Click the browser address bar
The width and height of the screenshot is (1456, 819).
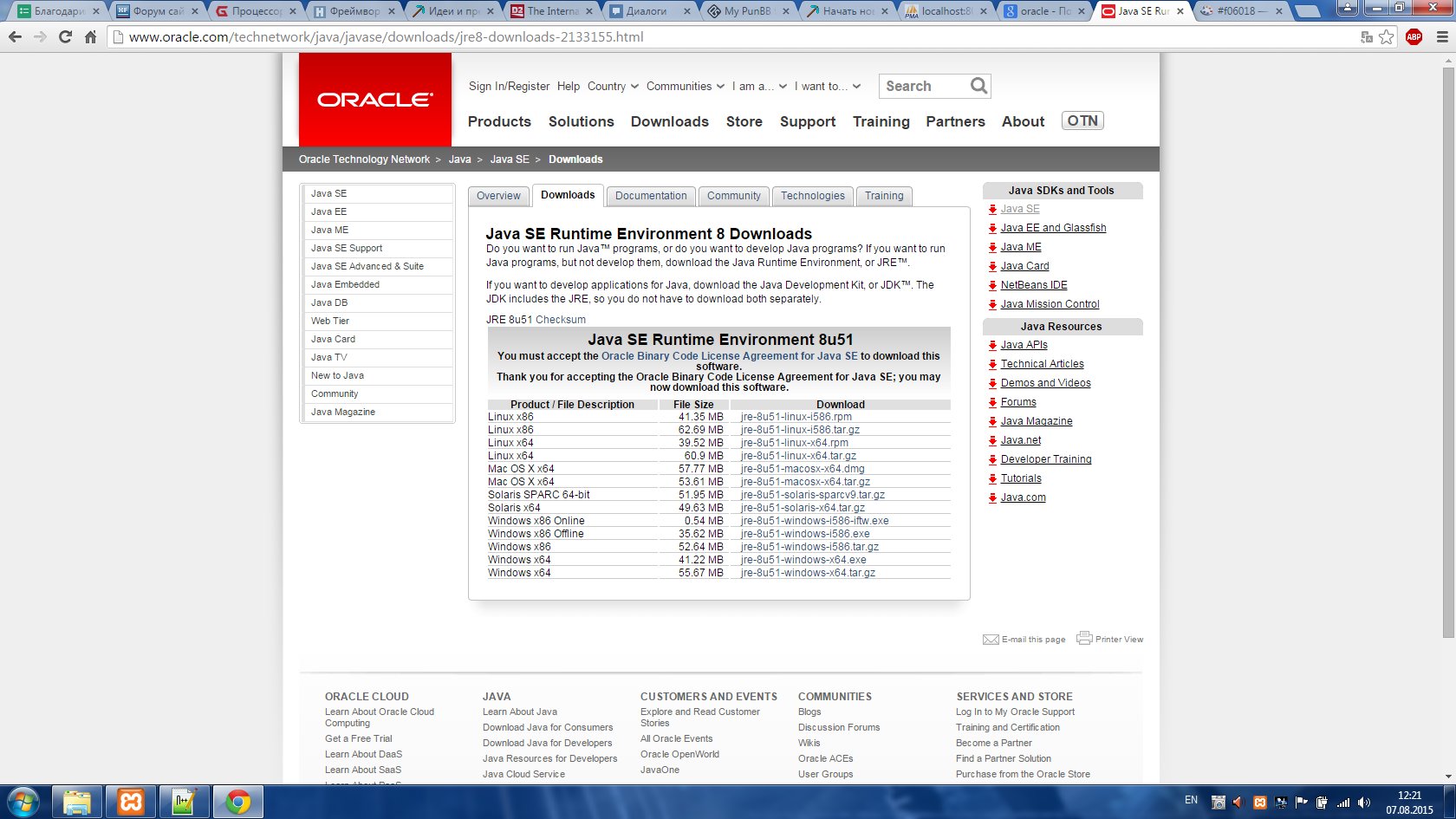(737, 37)
